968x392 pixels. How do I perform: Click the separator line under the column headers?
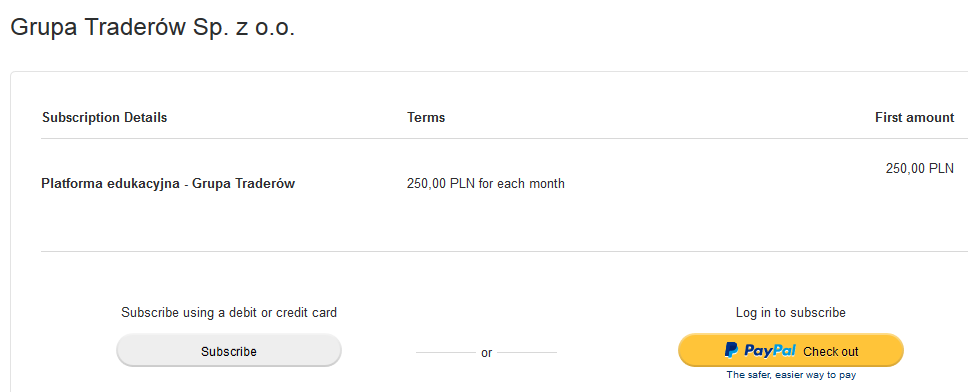coord(504,138)
